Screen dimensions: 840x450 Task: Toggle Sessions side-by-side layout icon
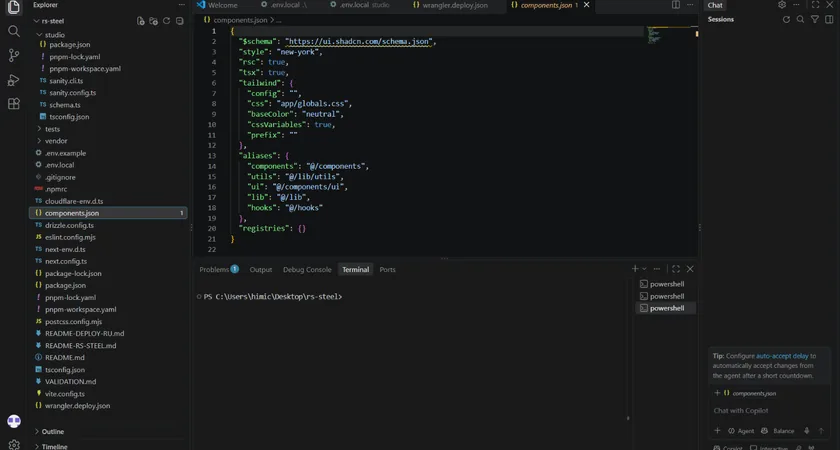point(829,19)
